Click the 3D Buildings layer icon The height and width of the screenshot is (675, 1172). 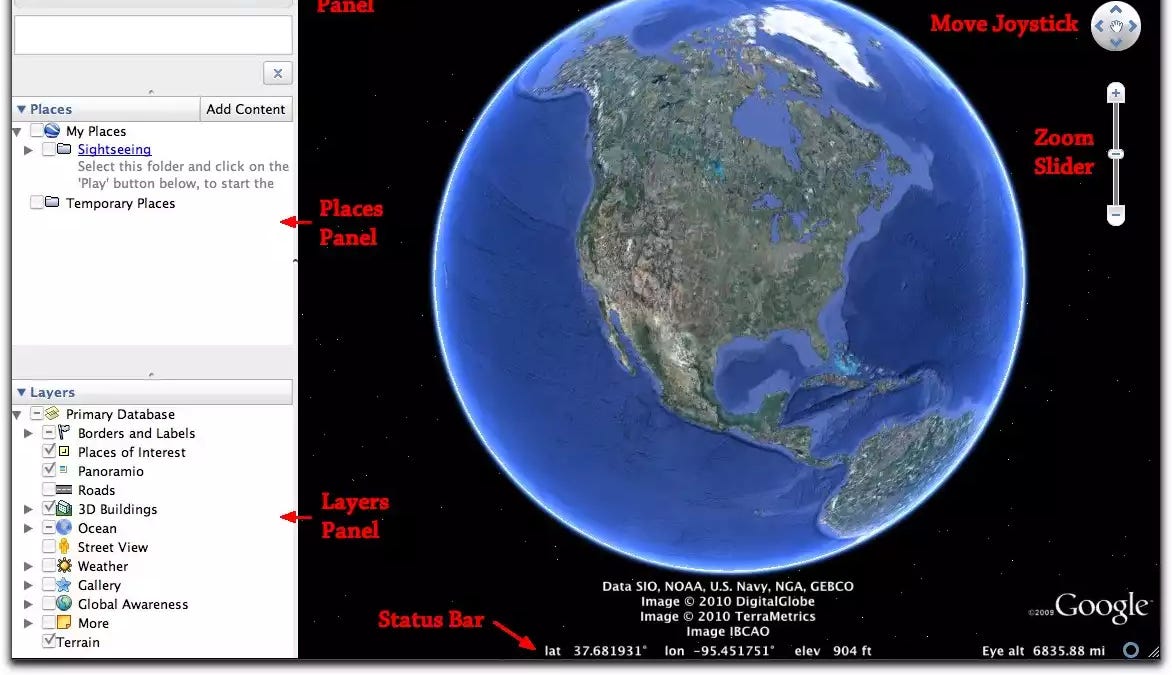(x=65, y=509)
